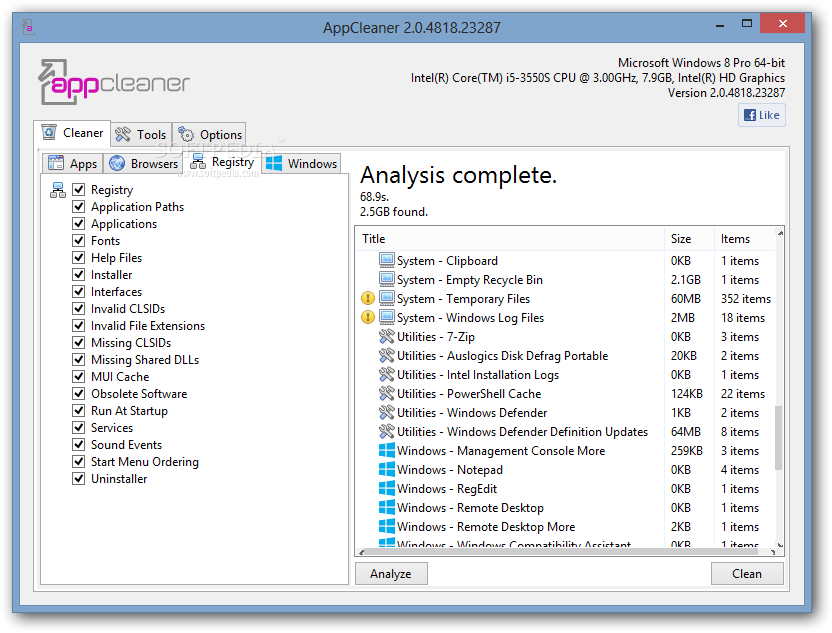The height and width of the screenshot is (633, 832).
Task: Disable the Sound Events checkbox
Action: [79, 444]
